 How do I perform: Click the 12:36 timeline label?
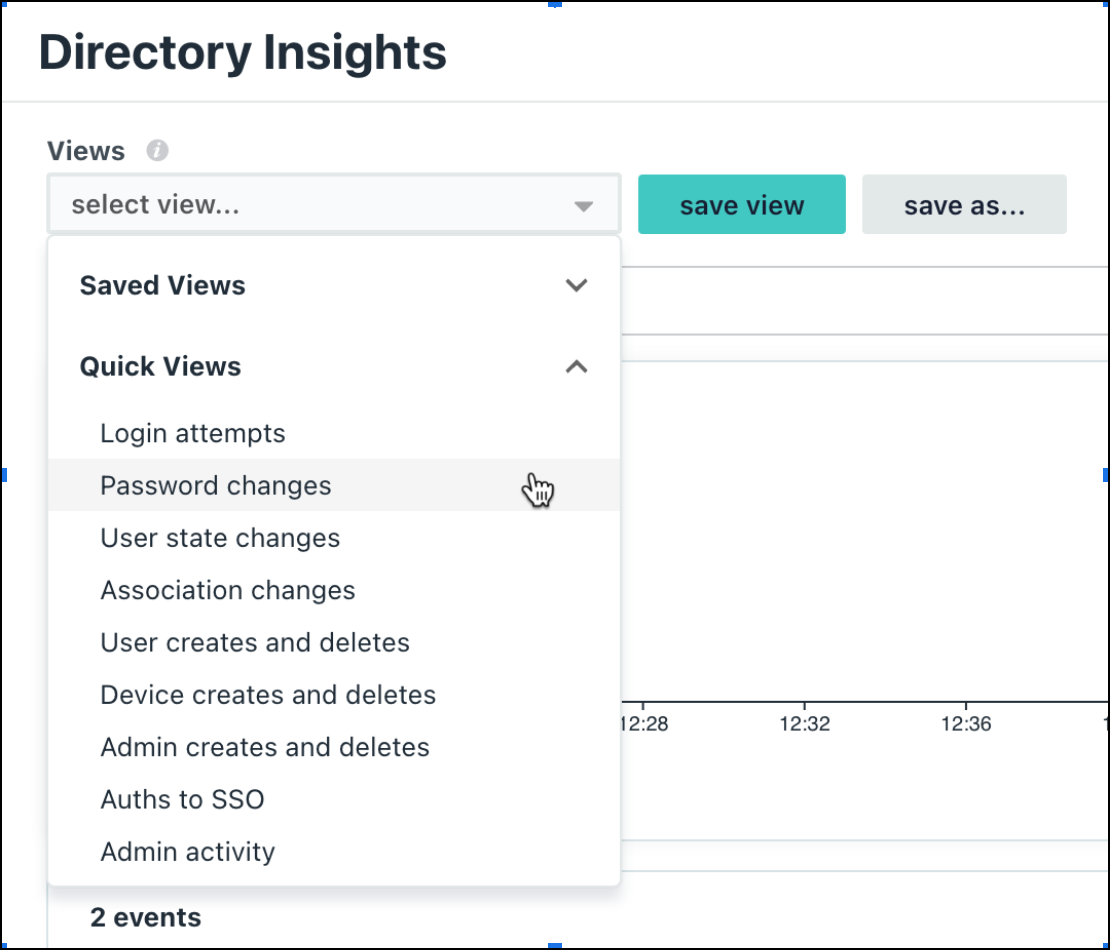(966, 724)
